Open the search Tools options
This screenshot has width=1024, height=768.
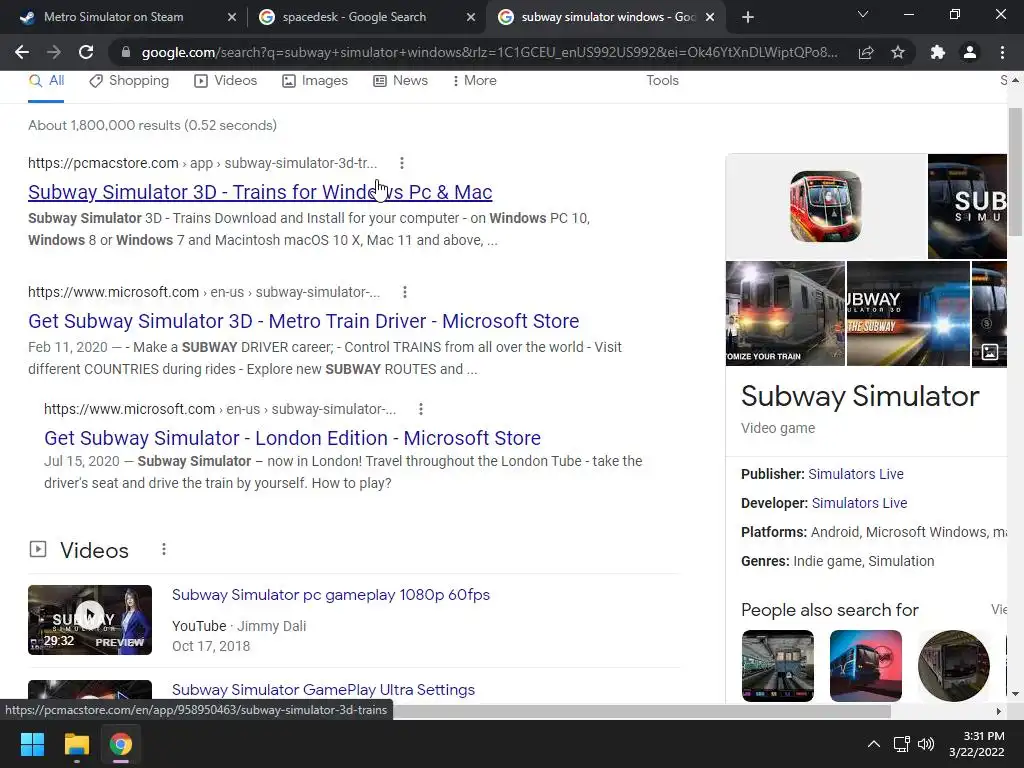pyautogui.click(x=662, y=80)
